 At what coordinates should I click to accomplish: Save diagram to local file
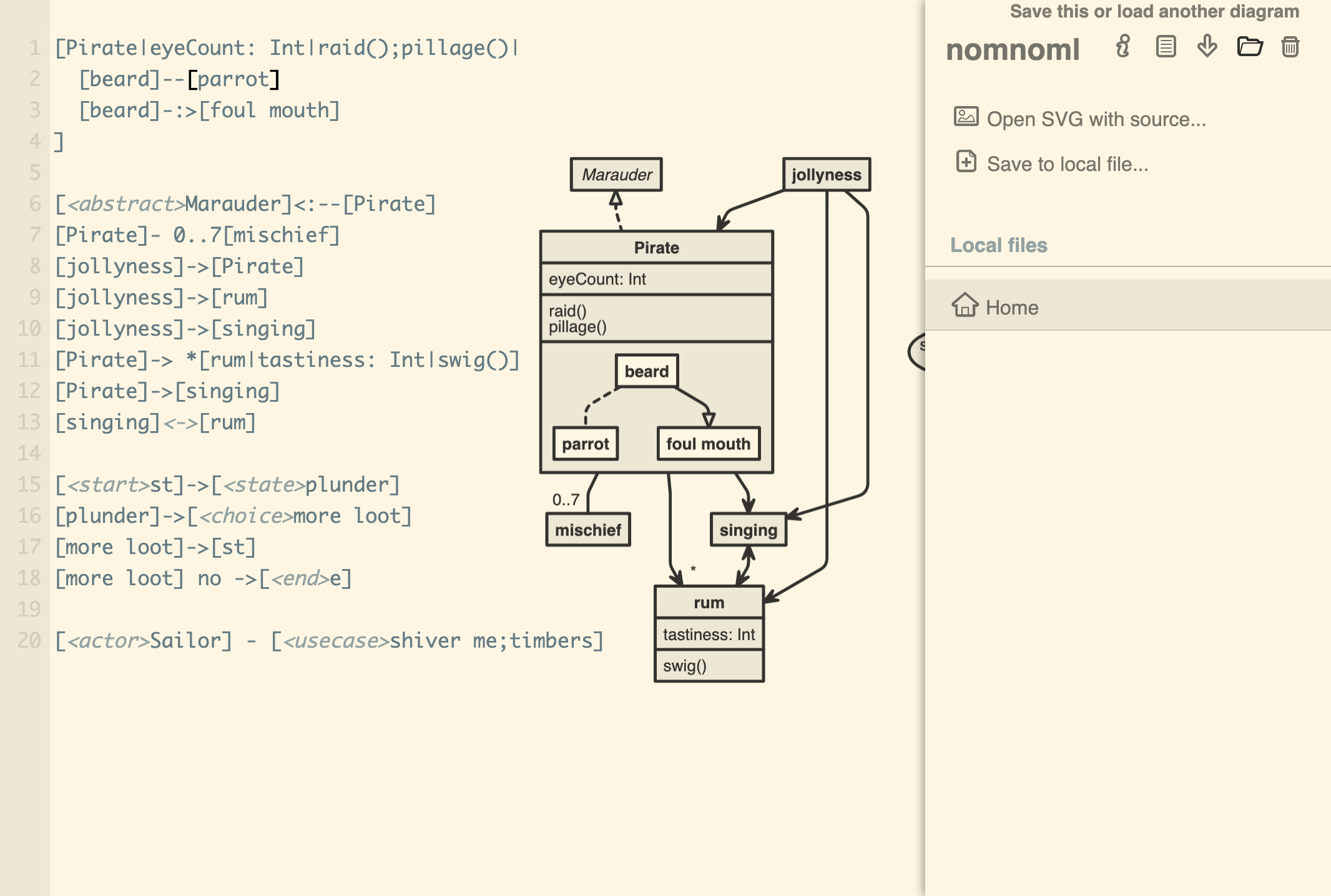coord(1068,163)
